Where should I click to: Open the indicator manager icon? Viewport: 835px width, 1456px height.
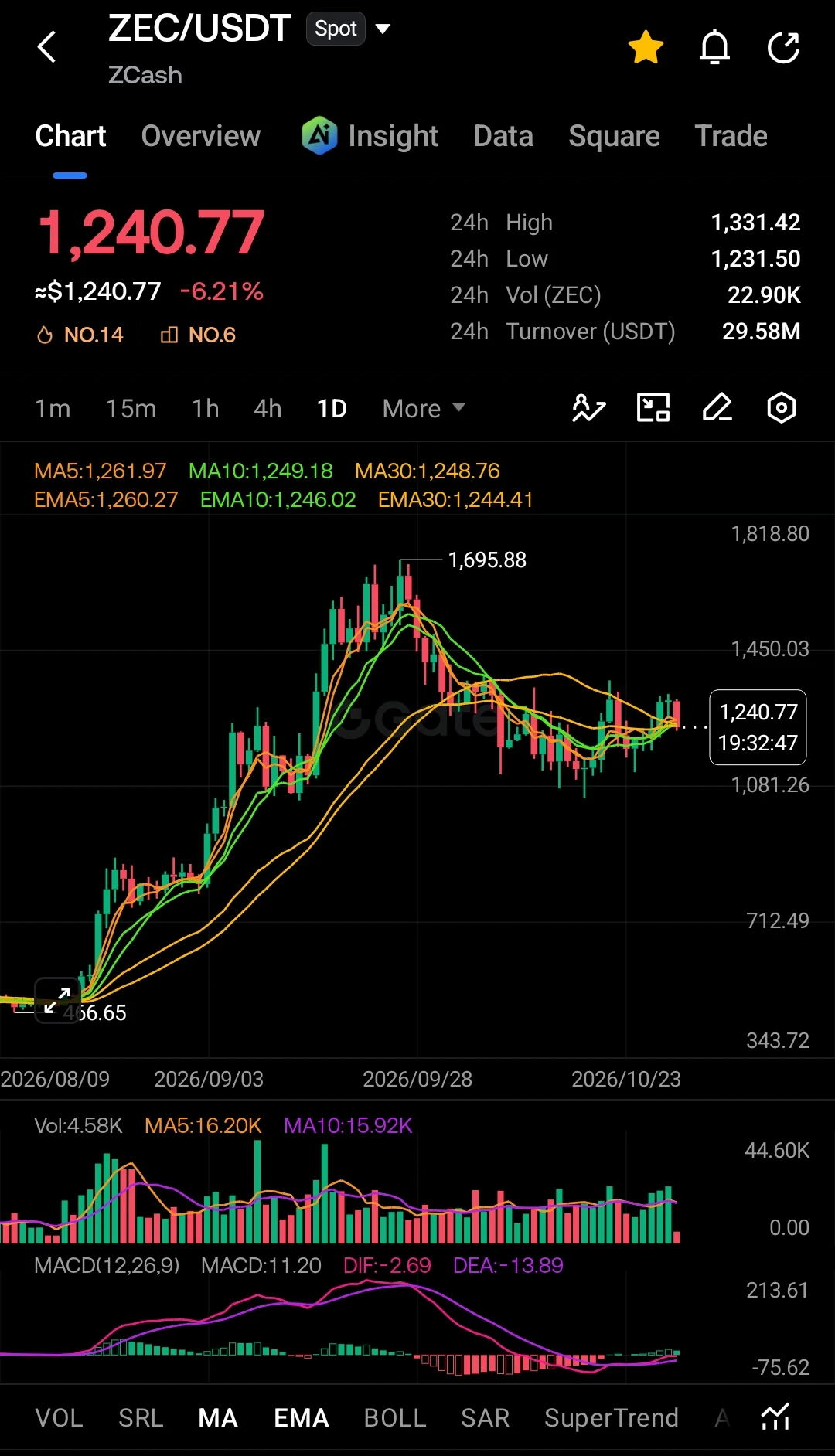tap(775, 1417)
